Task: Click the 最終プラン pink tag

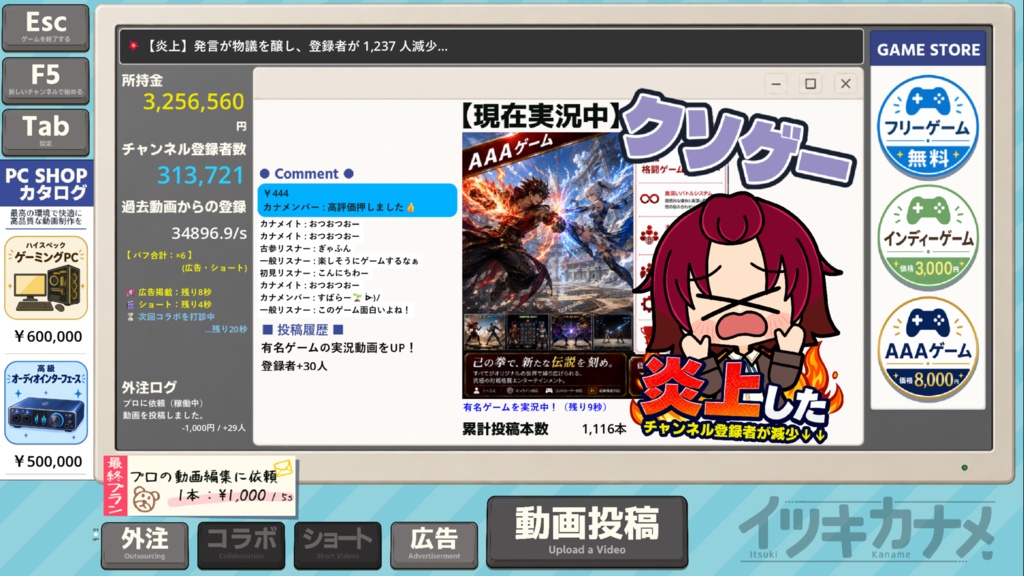Action: coord(115,486)
